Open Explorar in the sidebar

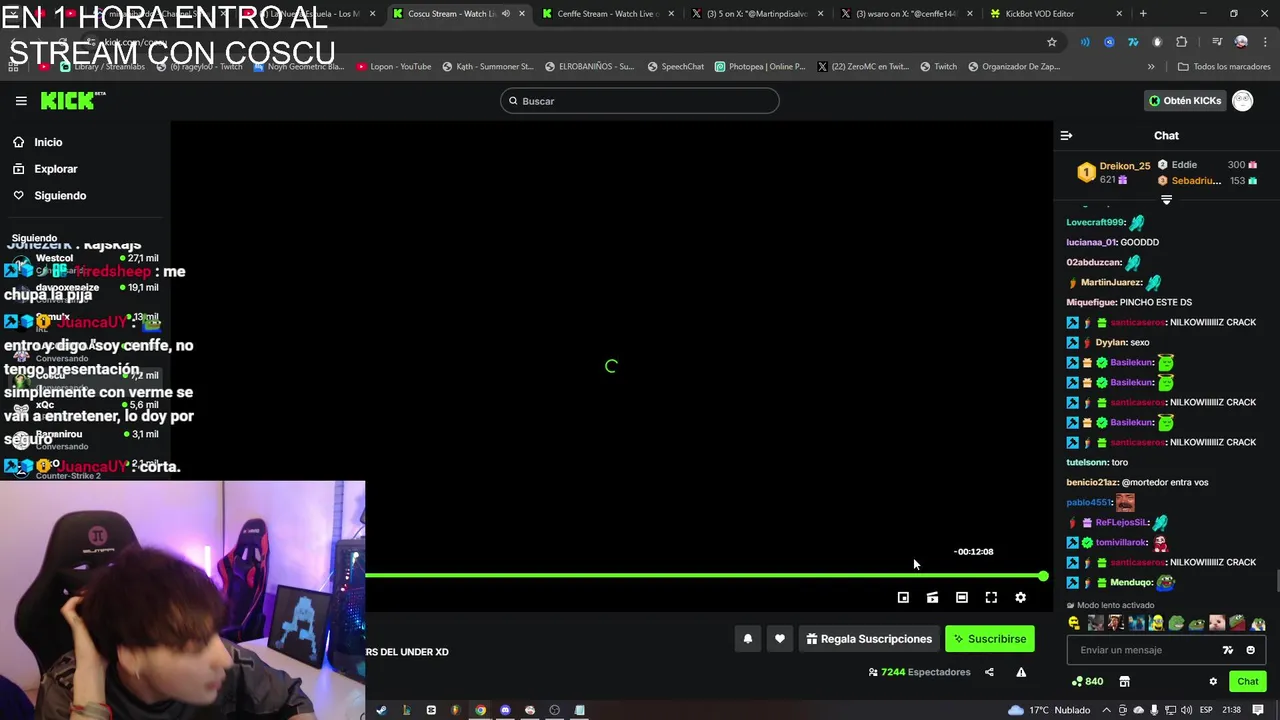(x=56, y=169)
